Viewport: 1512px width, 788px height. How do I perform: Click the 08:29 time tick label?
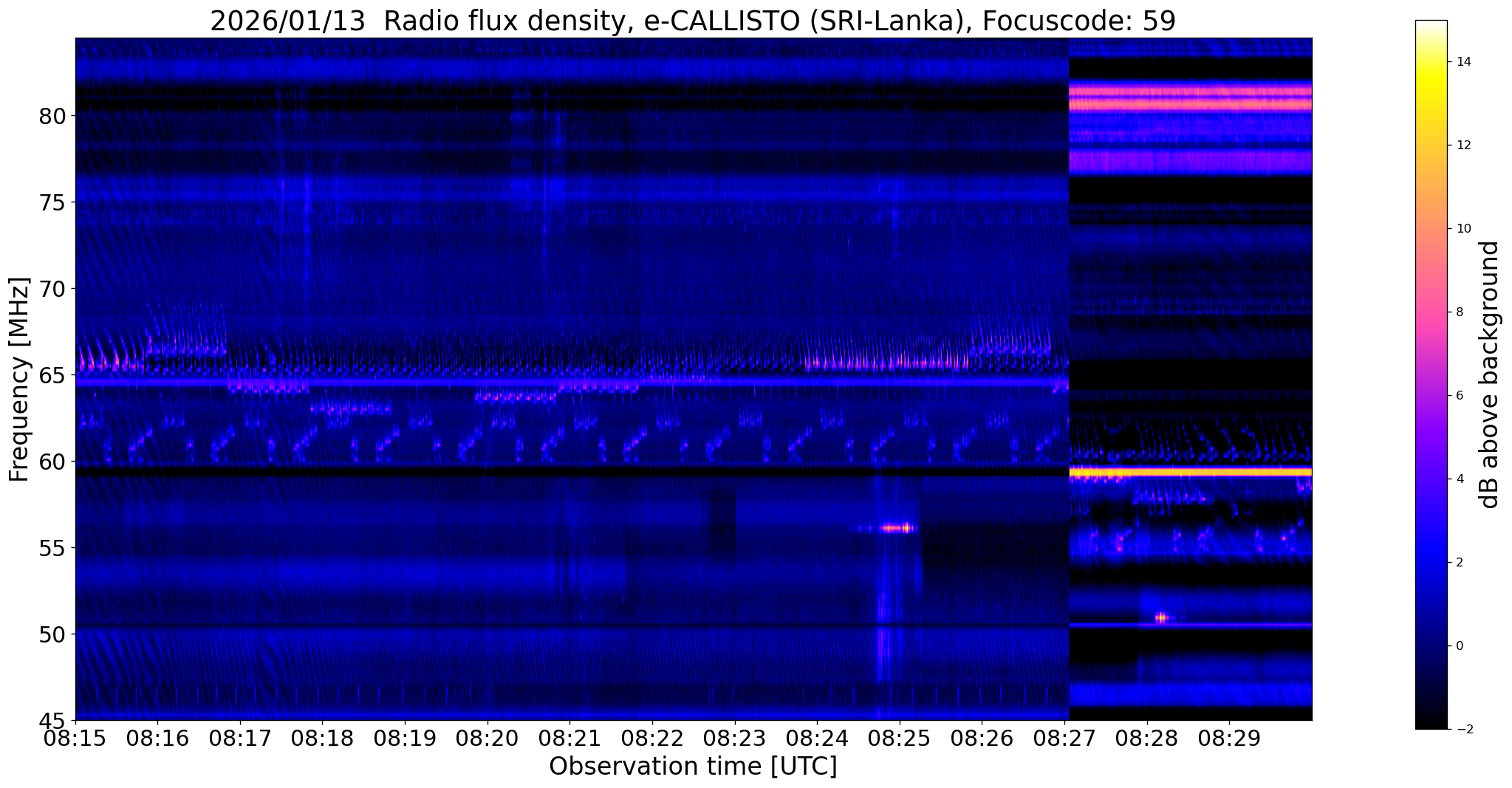pyautogui.click(x=1229, y=738)
